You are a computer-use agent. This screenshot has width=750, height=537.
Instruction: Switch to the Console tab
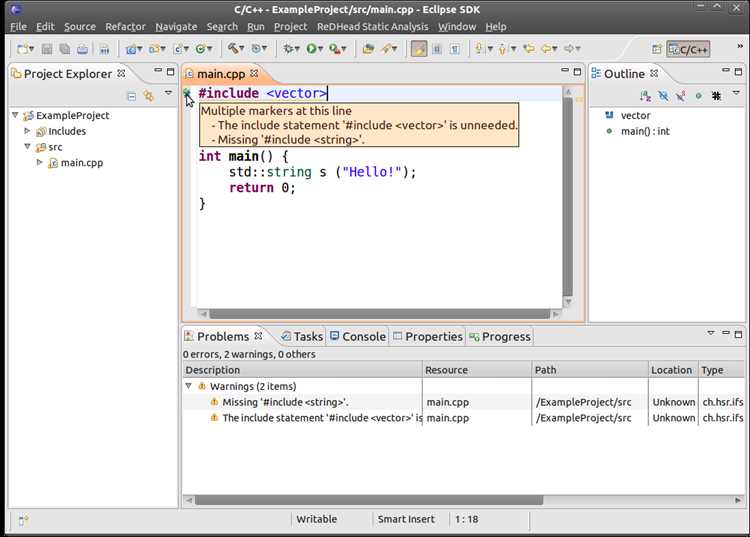tap(358, 337)
